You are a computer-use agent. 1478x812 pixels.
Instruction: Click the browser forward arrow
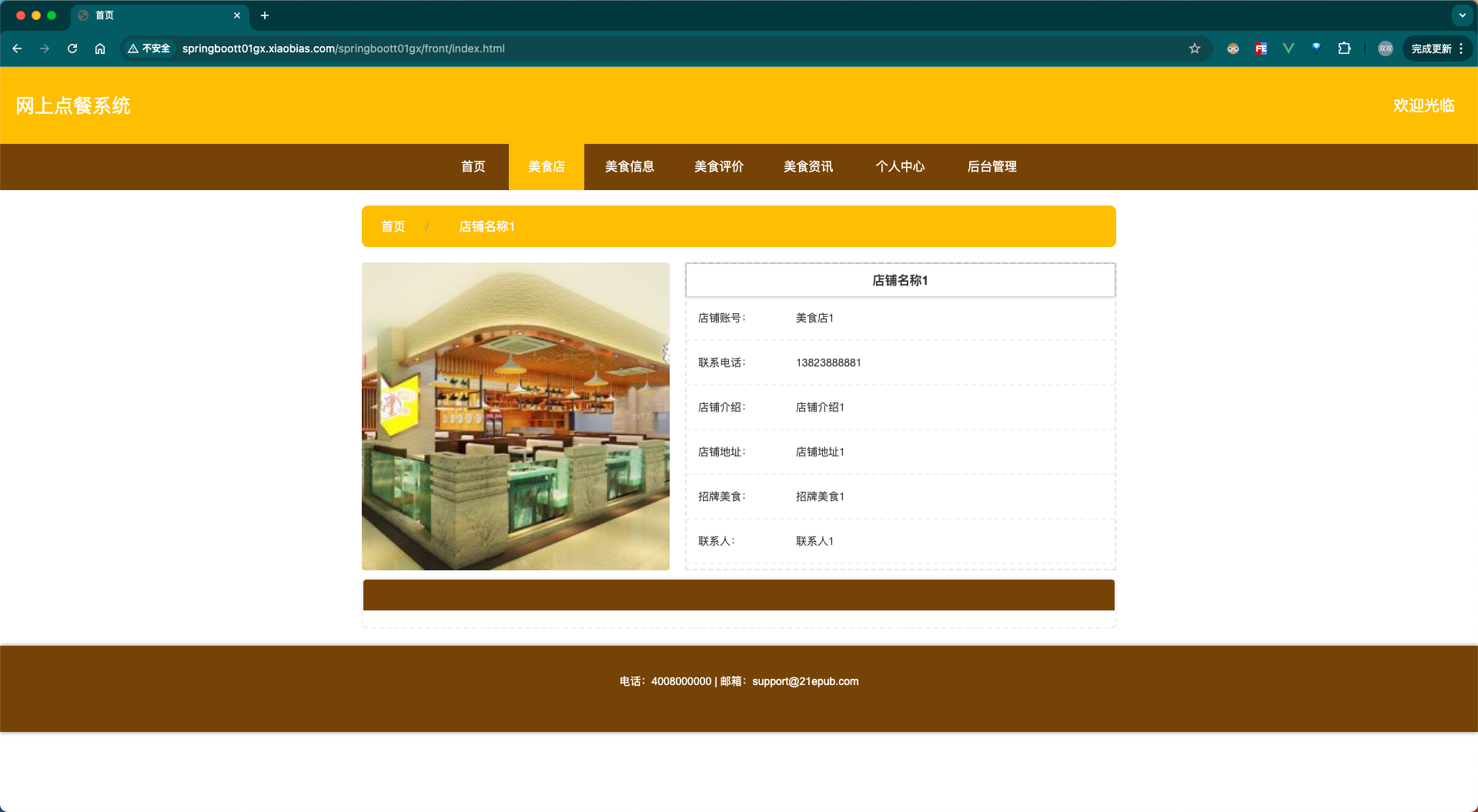tap(45, 48)
